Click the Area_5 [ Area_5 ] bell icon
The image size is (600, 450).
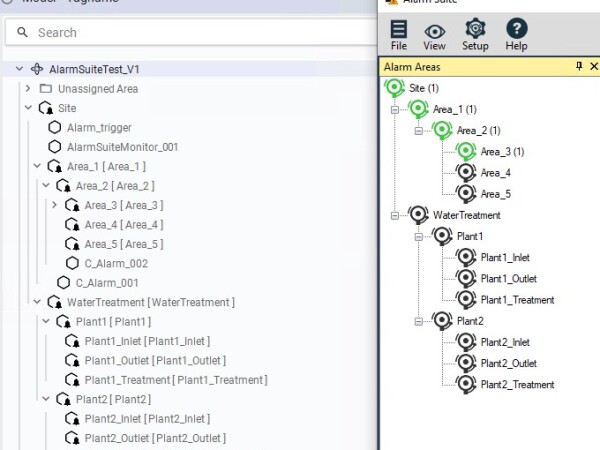72,244
